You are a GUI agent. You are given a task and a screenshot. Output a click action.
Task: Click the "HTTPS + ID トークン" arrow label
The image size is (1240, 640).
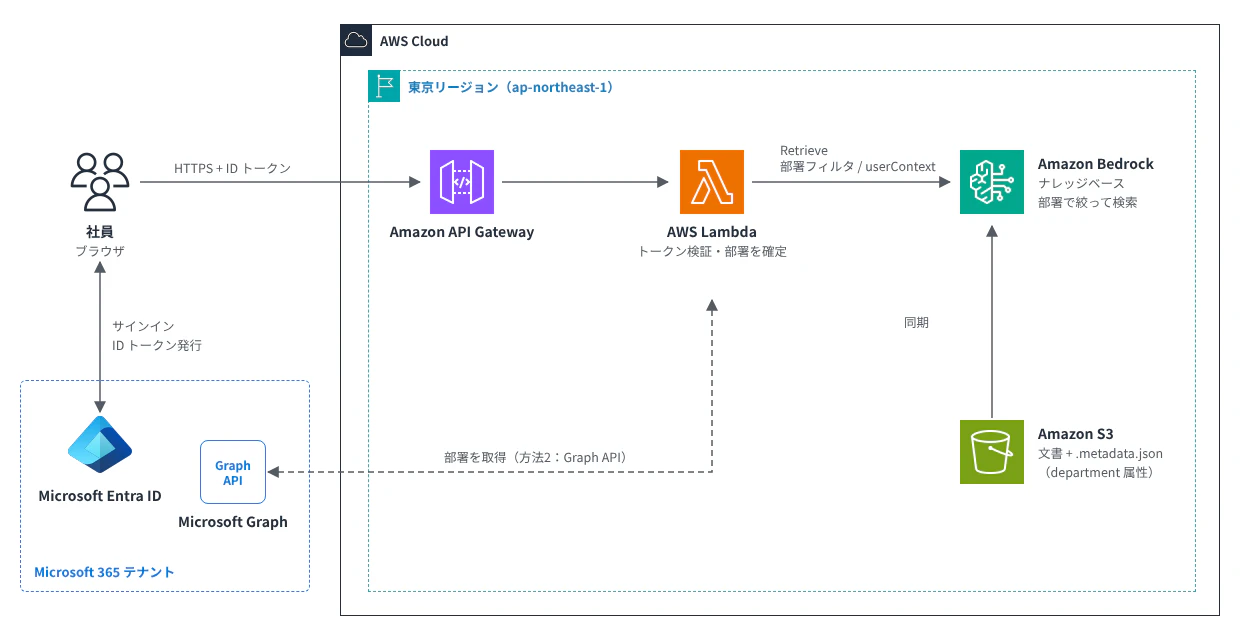pyautogui.click(x=233, y=168)
